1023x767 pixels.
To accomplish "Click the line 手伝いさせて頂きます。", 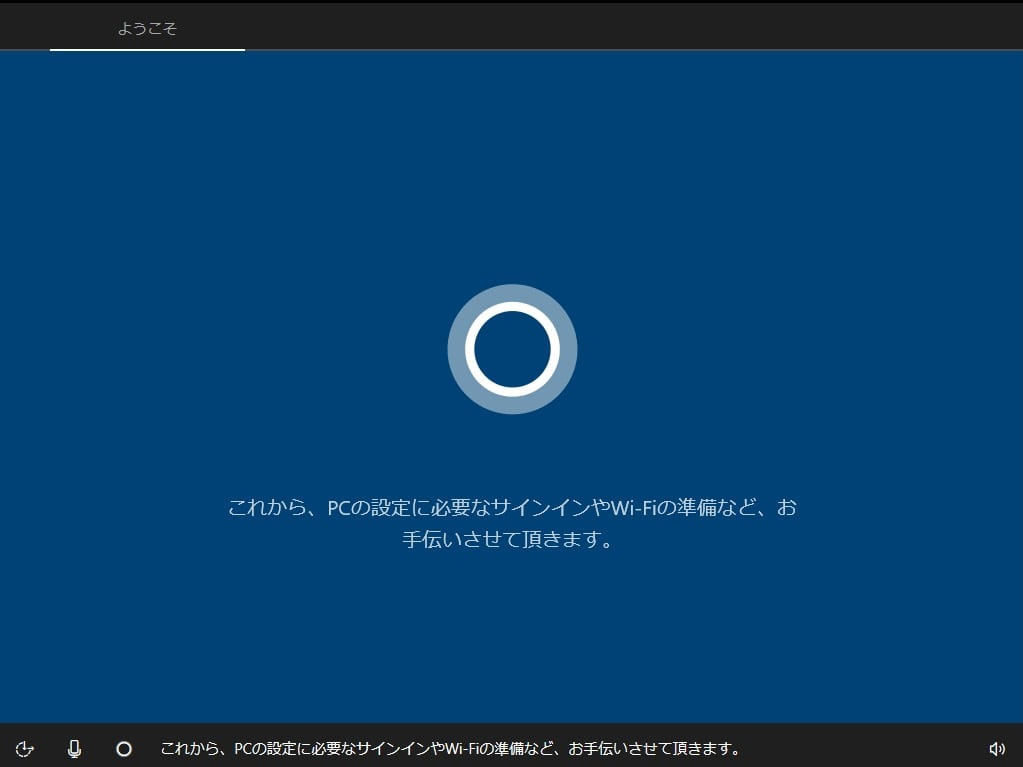I will click(508, 539).
